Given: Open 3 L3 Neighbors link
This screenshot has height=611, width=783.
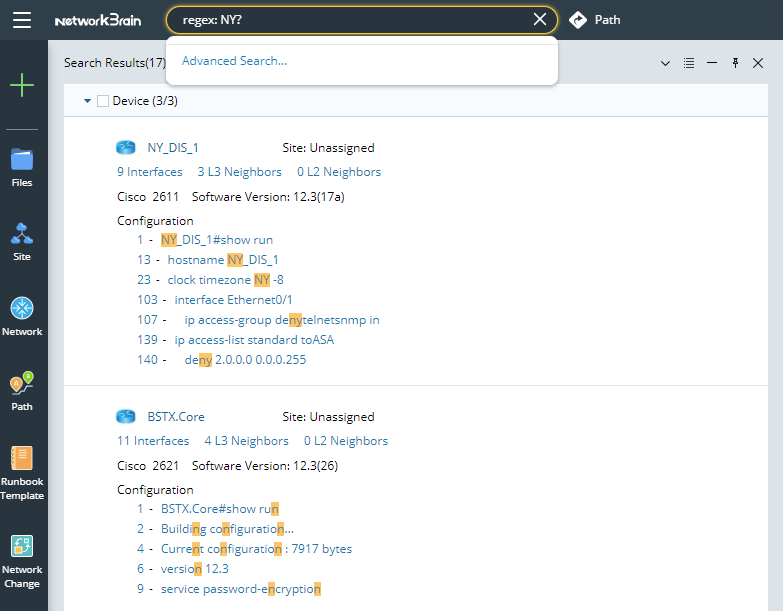Looking at the screenshot, I should (x=240, y=172).
